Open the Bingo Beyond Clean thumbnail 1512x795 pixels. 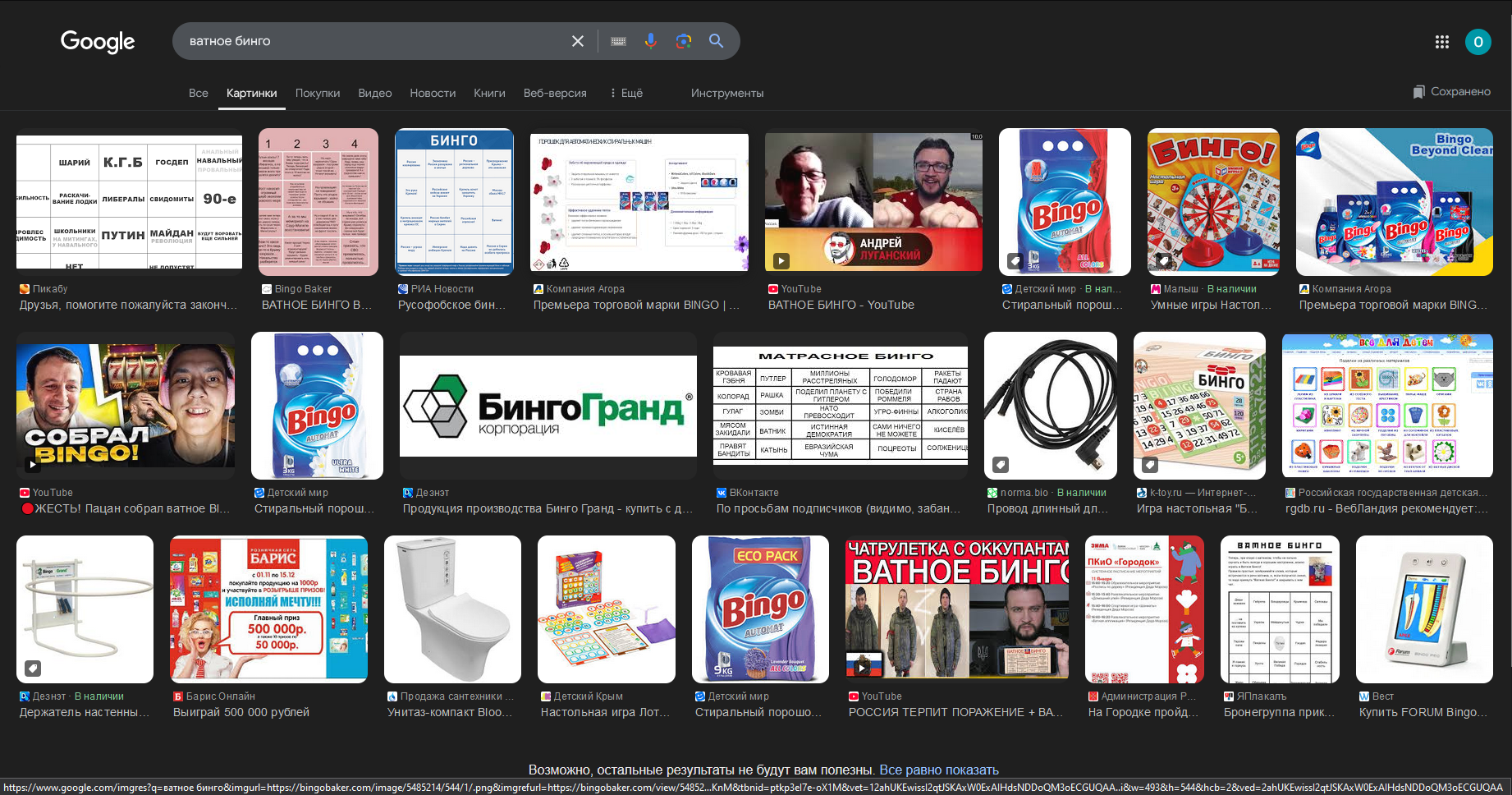1395,202
